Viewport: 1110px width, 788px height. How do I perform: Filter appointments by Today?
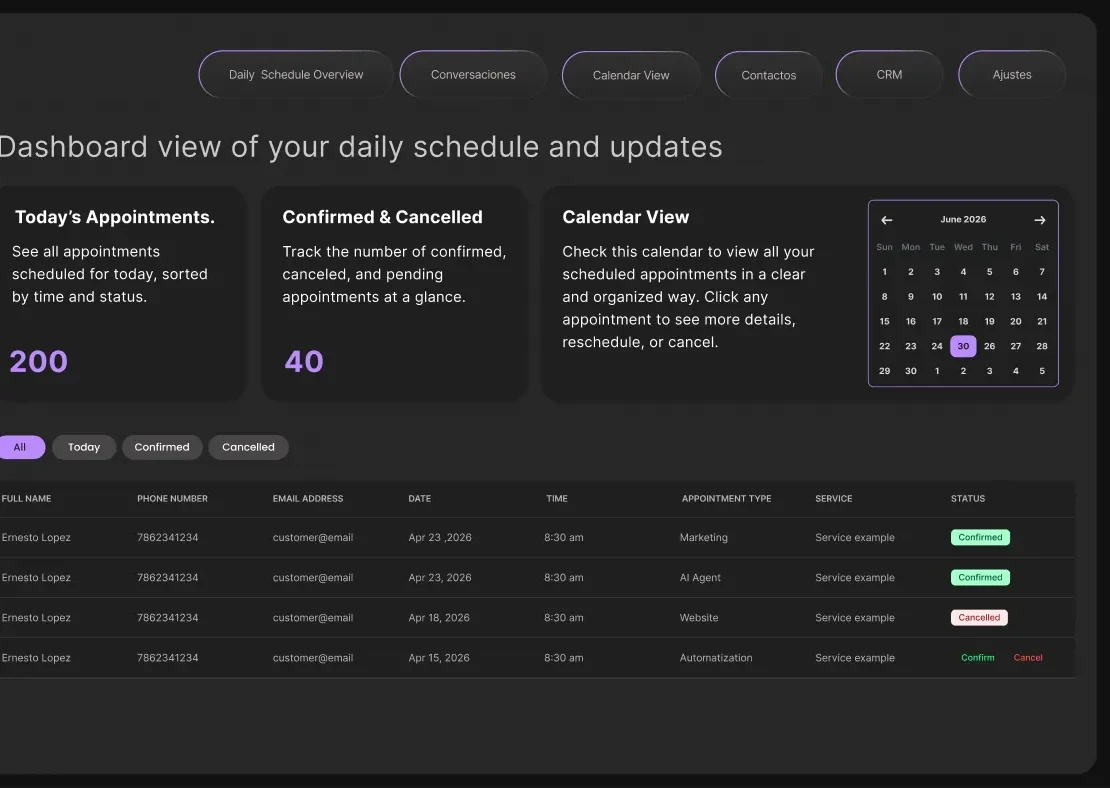[84, 447]
